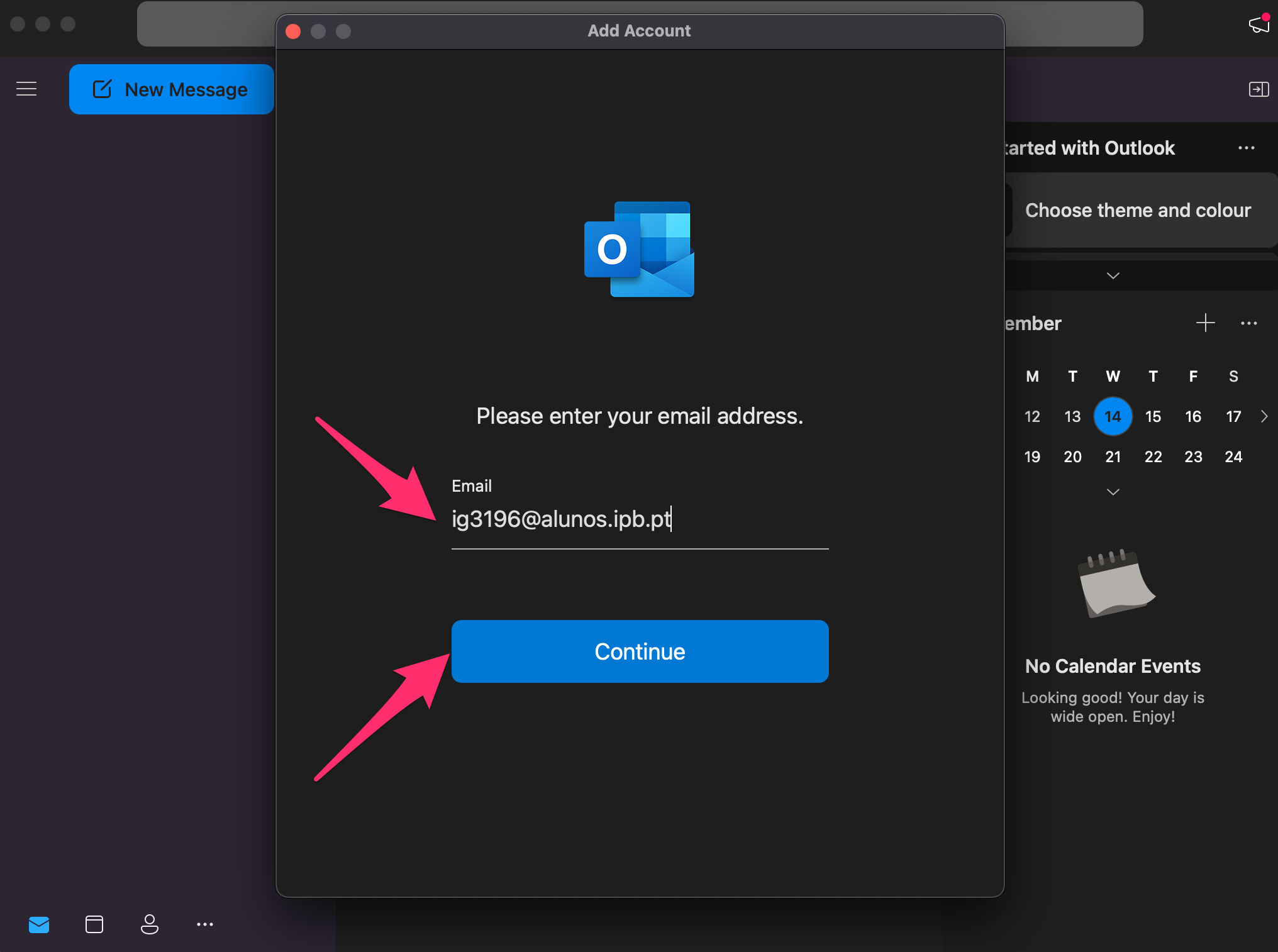Image resolution: width=1278 pixels, height=952 pixels.
Task: Click the sidebar toggle hamburger icon
Action: pos(27,88)
